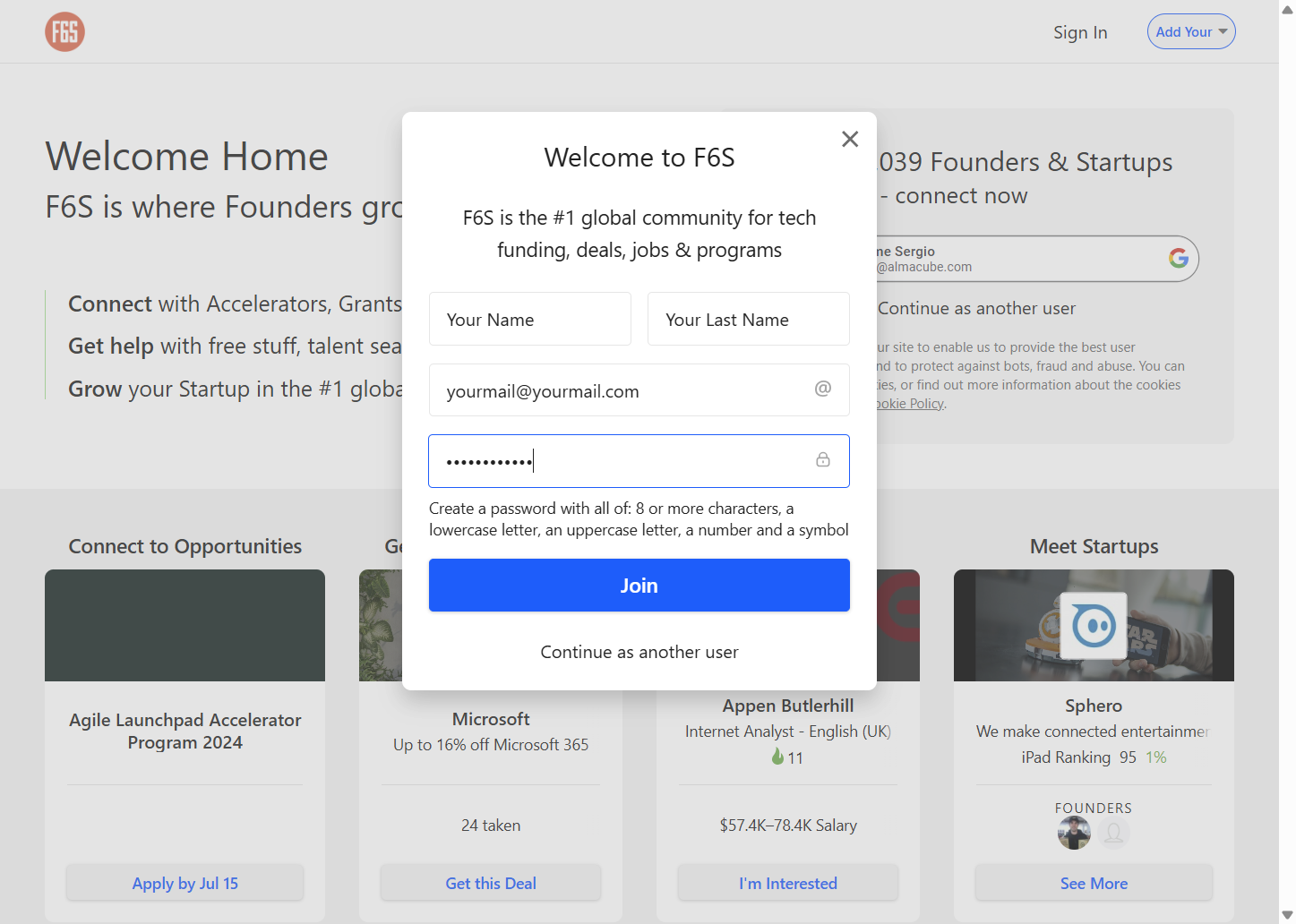
Task: Click the green flame icon beside 11
Action: [x=777, y=757]
